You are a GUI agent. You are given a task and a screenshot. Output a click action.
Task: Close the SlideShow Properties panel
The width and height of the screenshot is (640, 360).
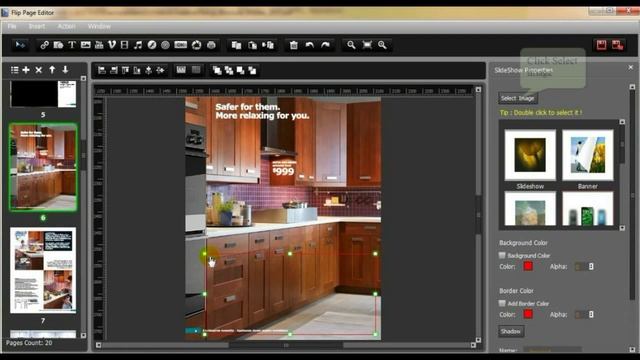tap(631, 67)
